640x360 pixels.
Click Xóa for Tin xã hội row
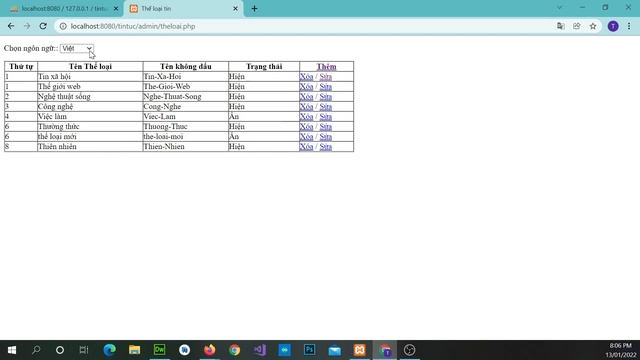point(306,77)
